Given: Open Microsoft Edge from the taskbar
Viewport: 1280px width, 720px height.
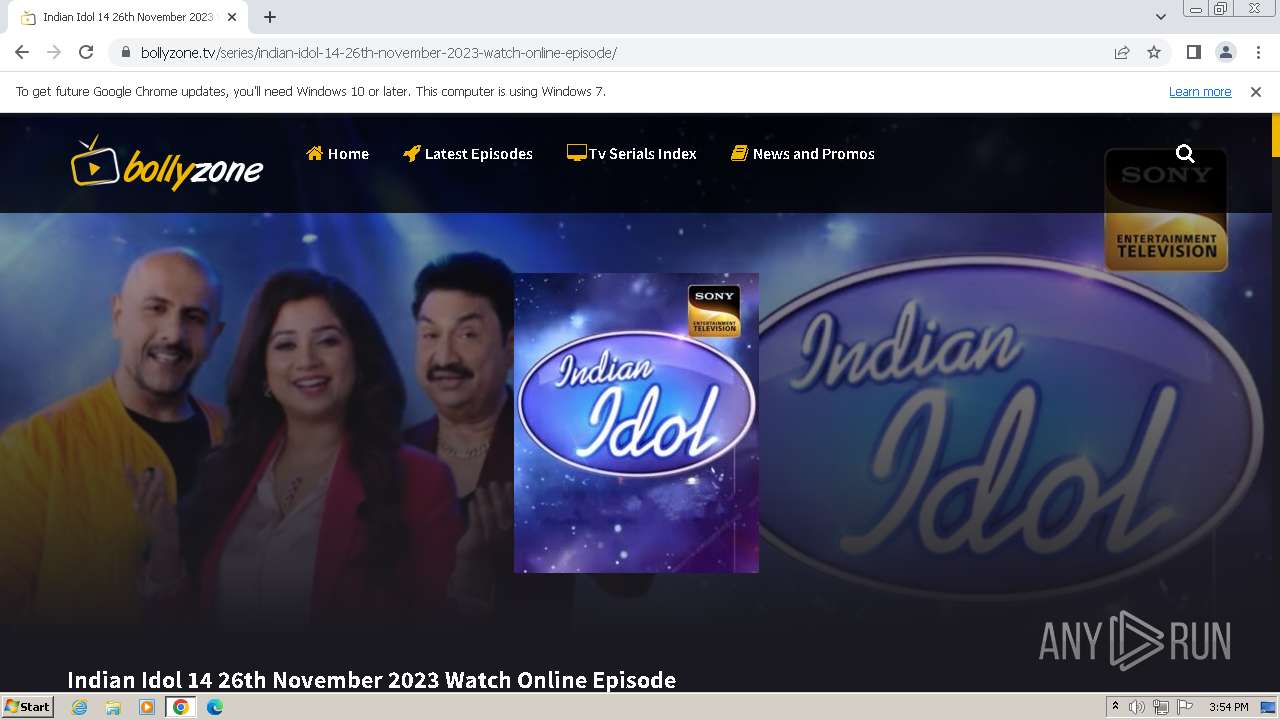Looking at the screenshot, I should click(x=215, y=707).
